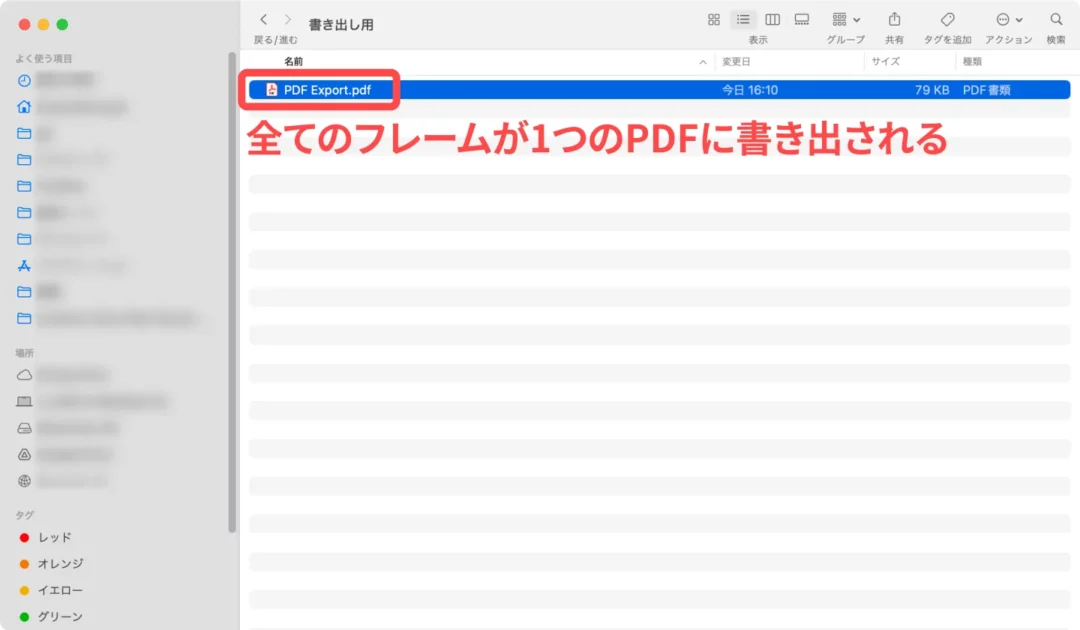
Task: Sort by Size (サイズ) column header
Action: [x=886, y=62]
